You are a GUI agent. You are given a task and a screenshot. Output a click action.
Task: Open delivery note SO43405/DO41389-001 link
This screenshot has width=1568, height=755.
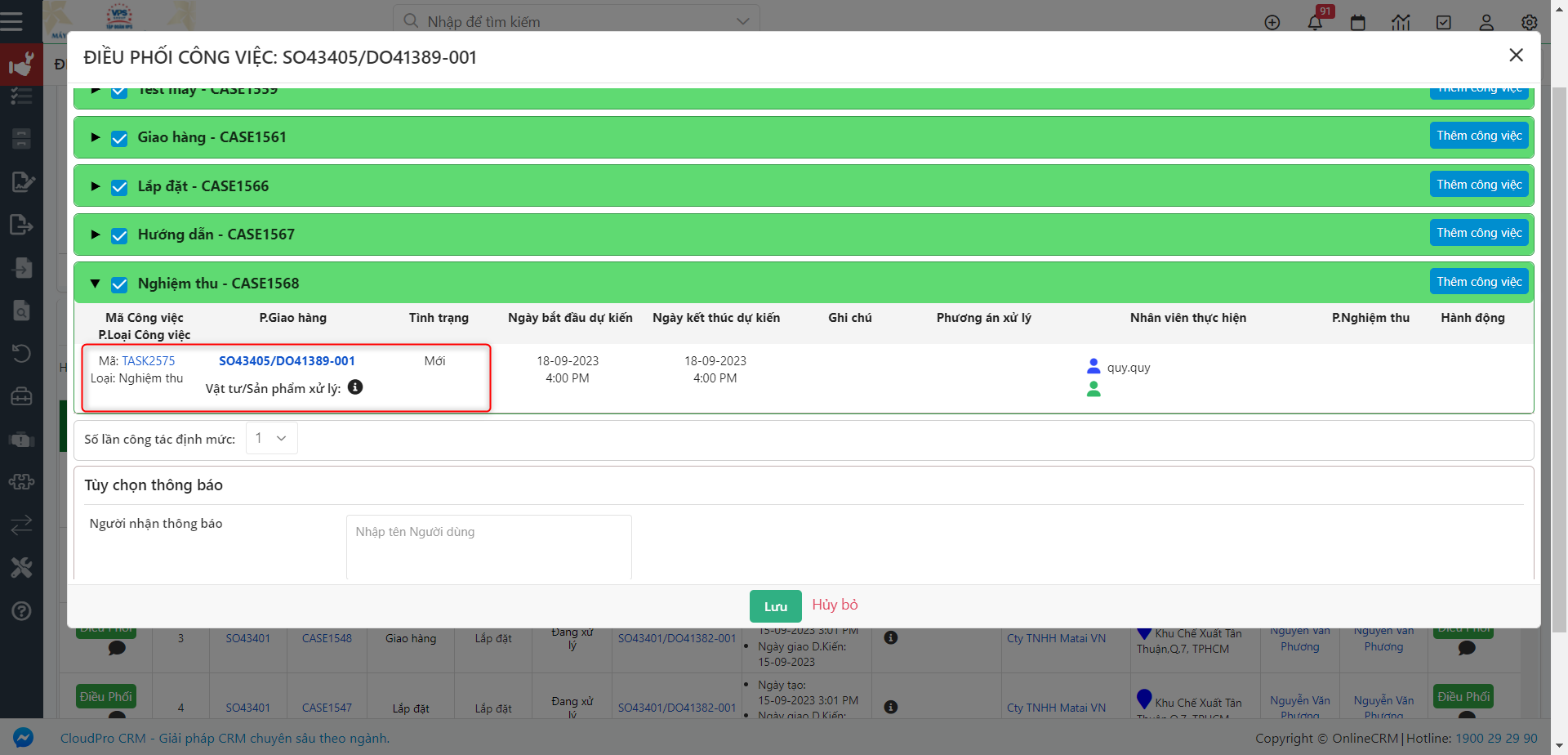point(287,360)
